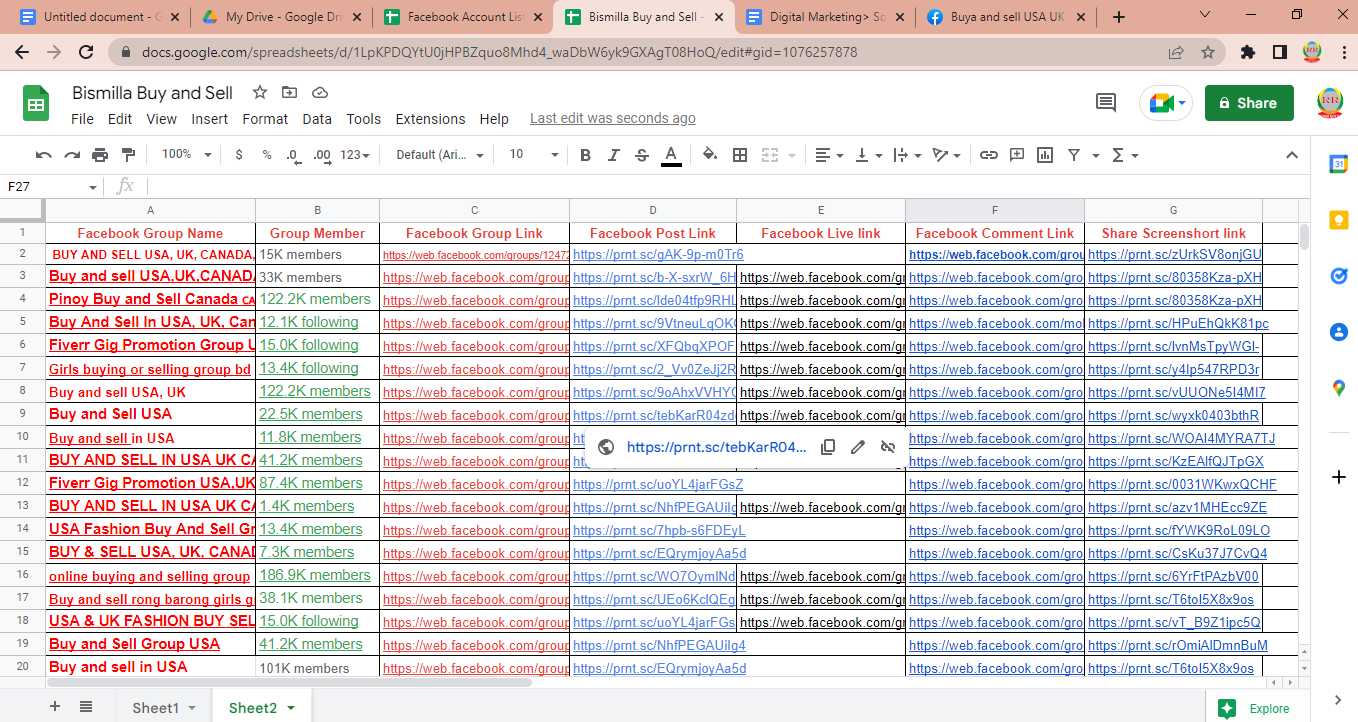Start a Google Meet call
The image size is (1358, 722).
coord(1166,103)
